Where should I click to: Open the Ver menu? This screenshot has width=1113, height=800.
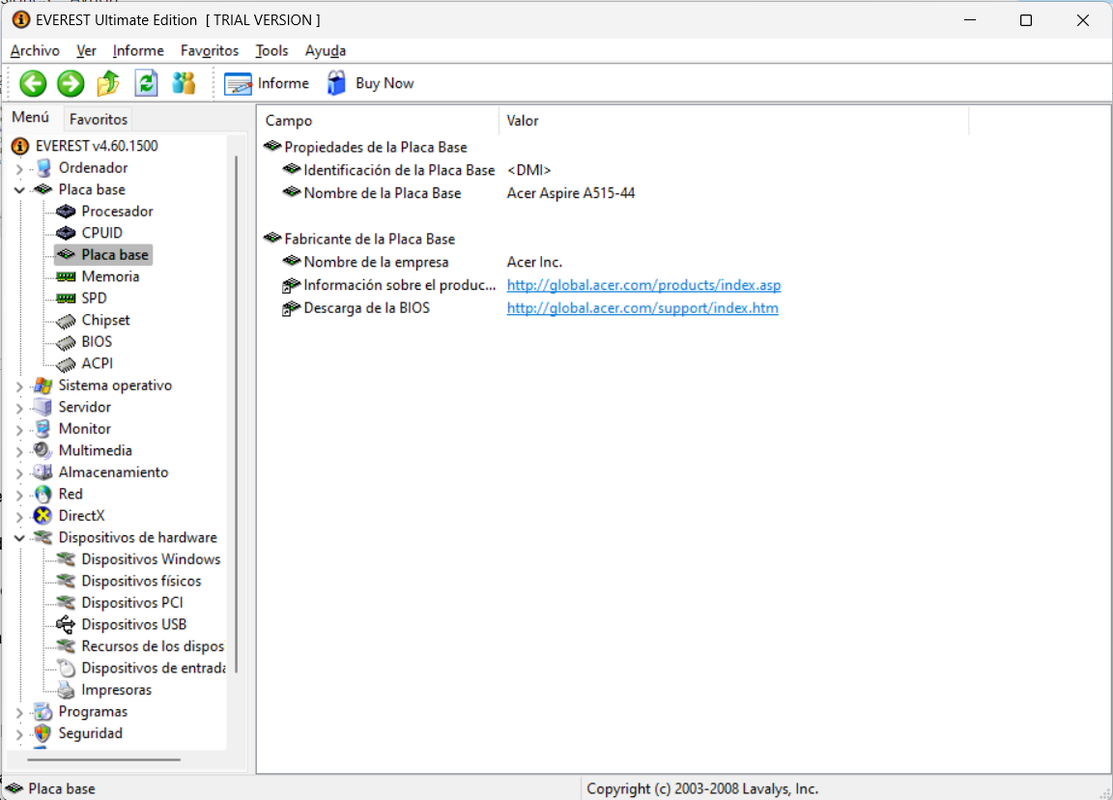pos(86,51)
